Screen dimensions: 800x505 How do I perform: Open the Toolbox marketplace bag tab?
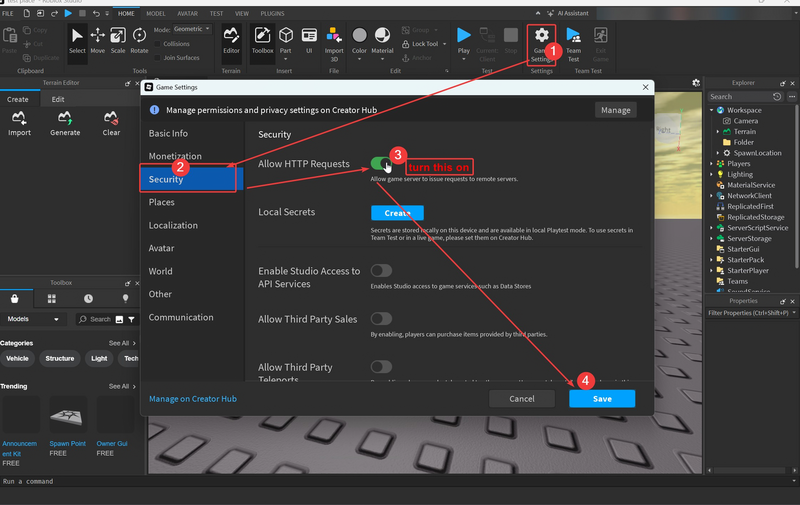[14, 298]
